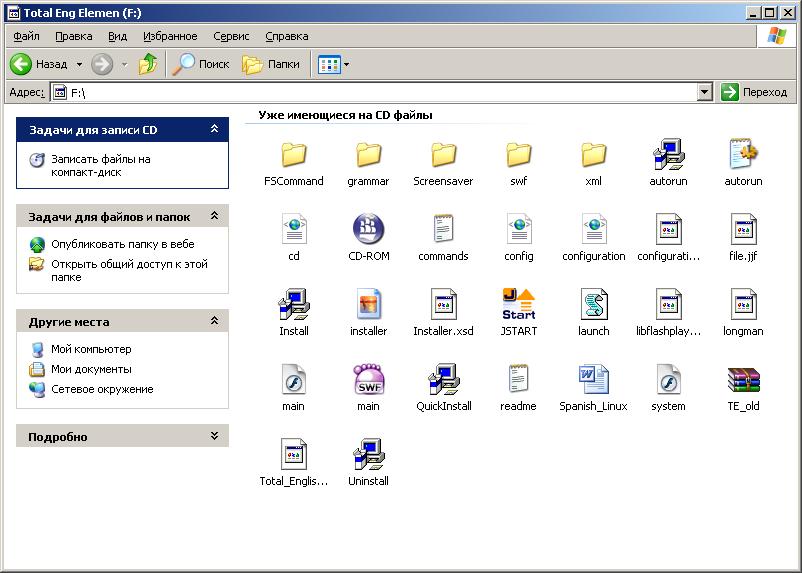Click 'Записать файлы на компакт-диск' link
This screenshot has height=573, width=802.
pyautogui.click(x=100, y=165)
